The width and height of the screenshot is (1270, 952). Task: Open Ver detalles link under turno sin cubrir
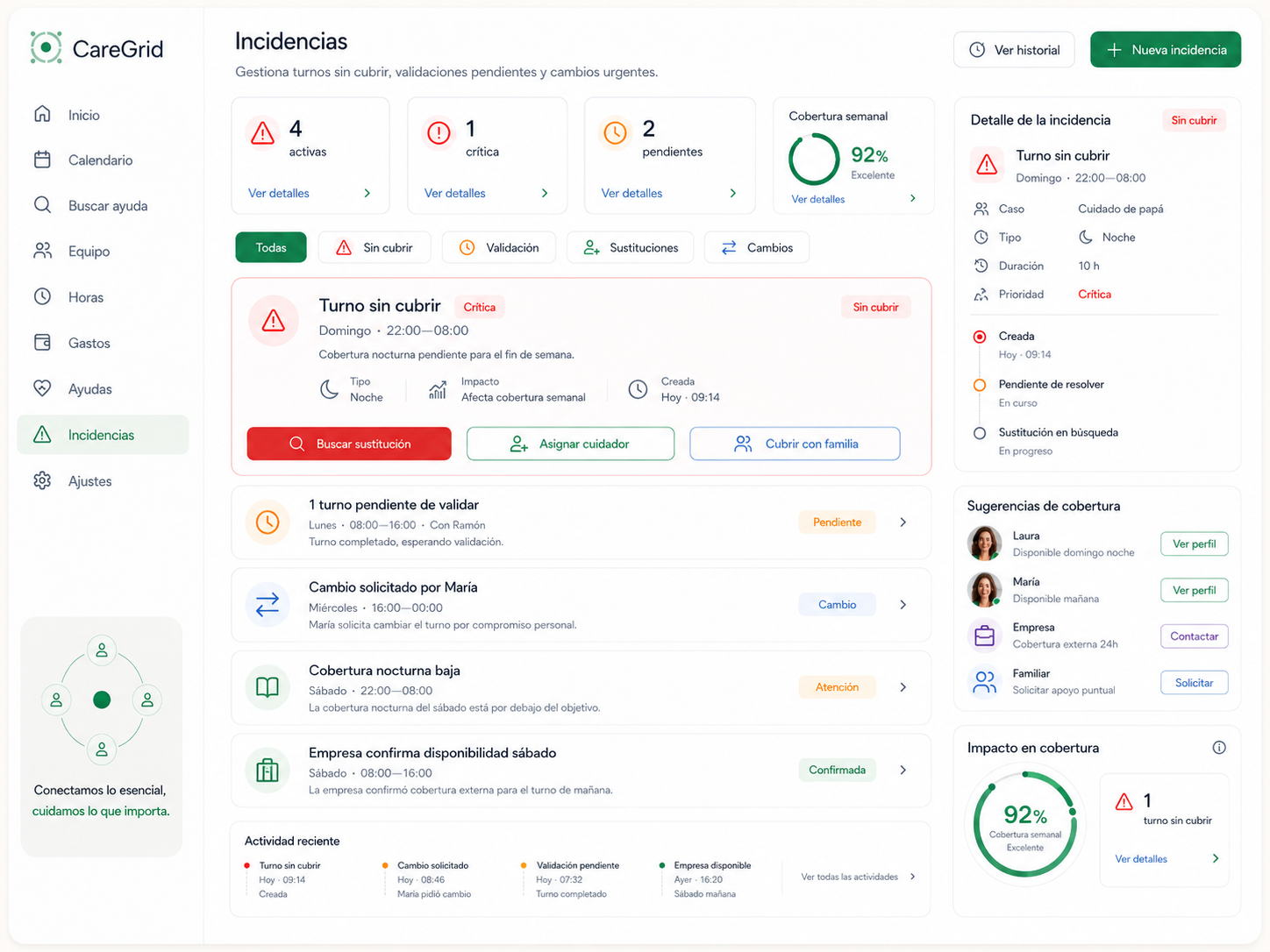[1141, 859]
